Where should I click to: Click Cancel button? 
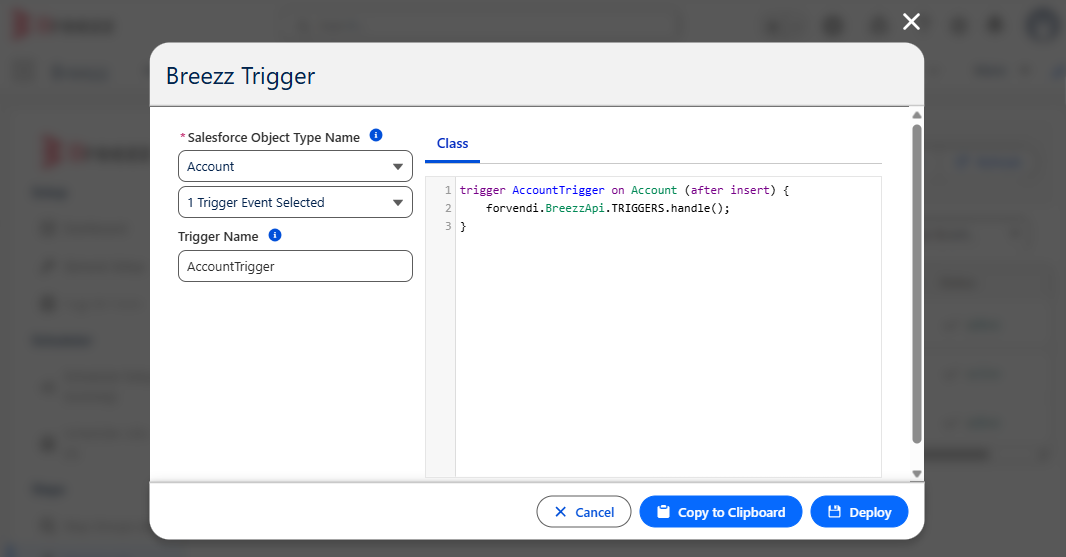click(x=583, y=511)
